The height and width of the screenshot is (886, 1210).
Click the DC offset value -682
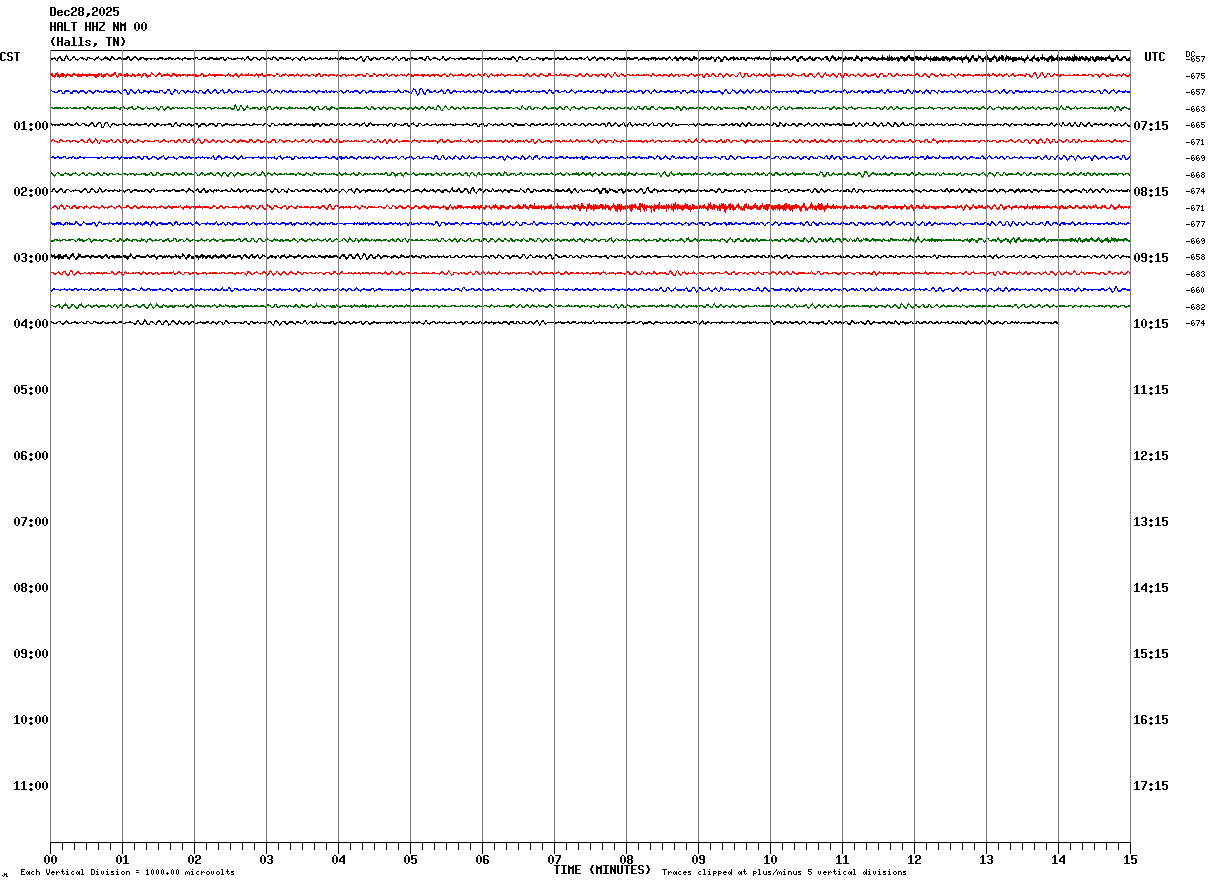point(1195,307)
